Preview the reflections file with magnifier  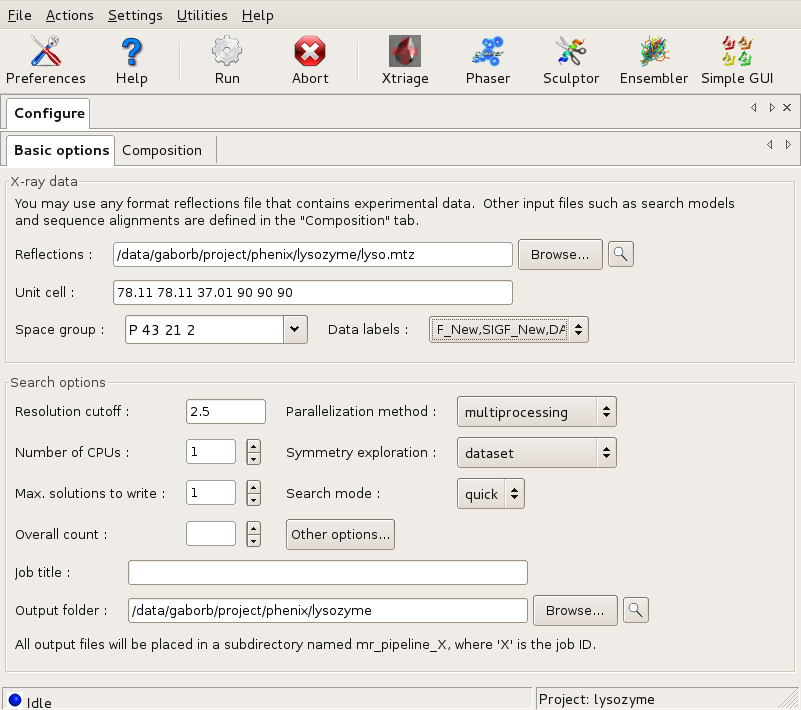[621, 254]
